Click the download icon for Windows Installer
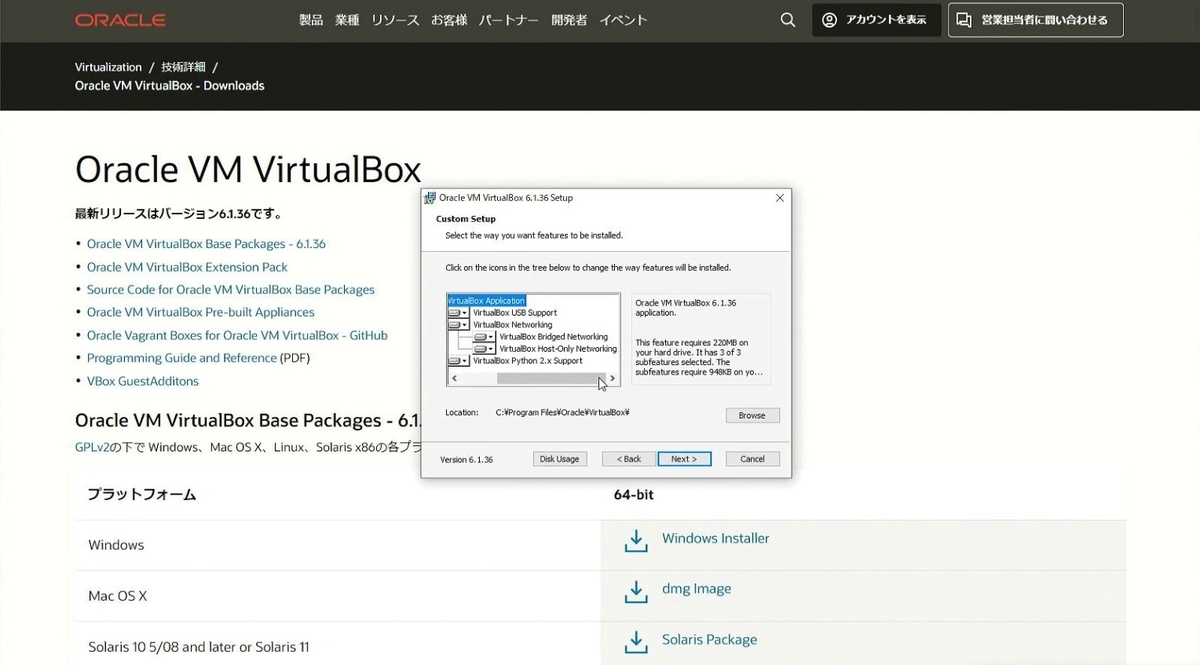This screenshot has width=1200, height=665. pyautogui.click(x=635, y=541)
